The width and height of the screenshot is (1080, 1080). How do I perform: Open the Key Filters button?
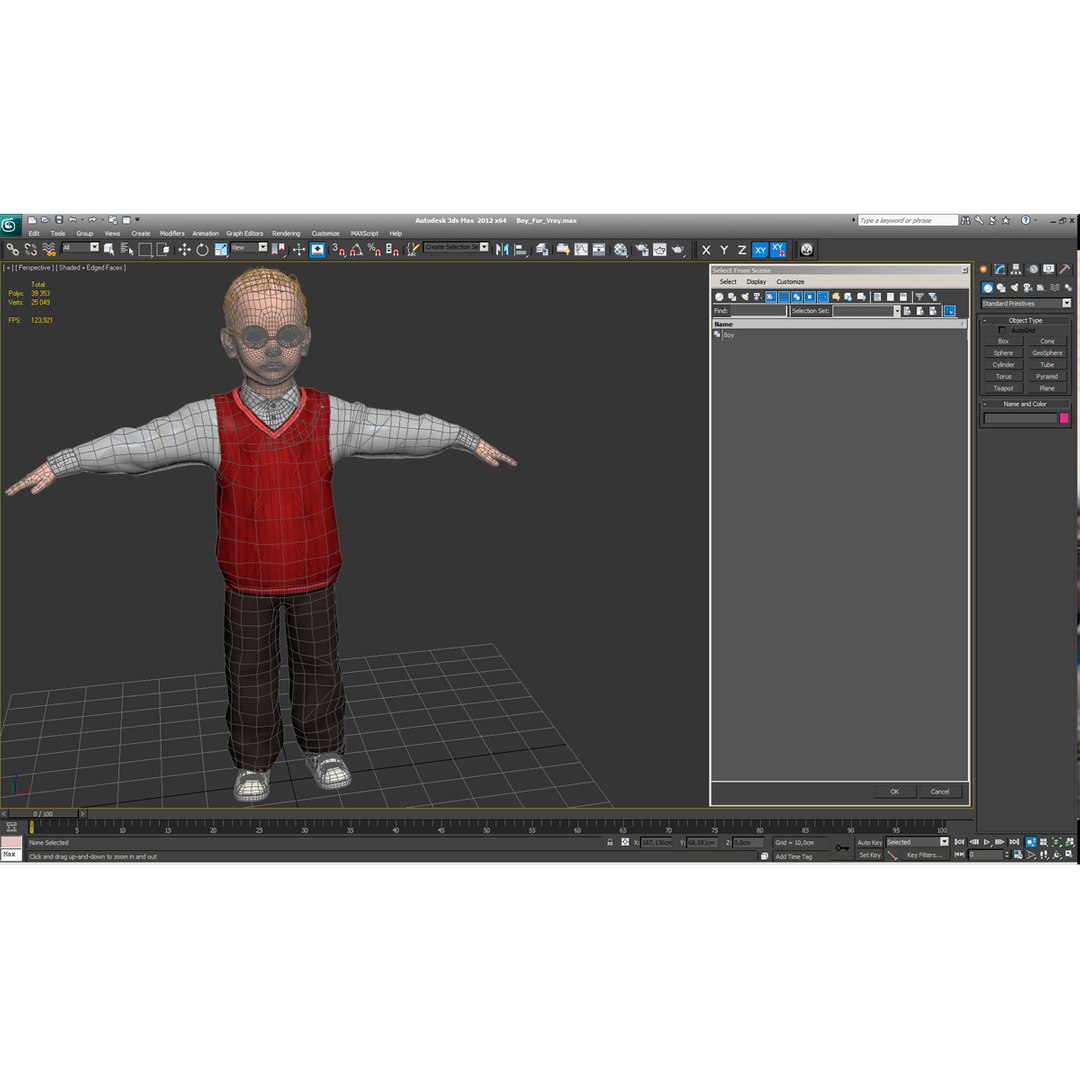[x=924, y=855]
